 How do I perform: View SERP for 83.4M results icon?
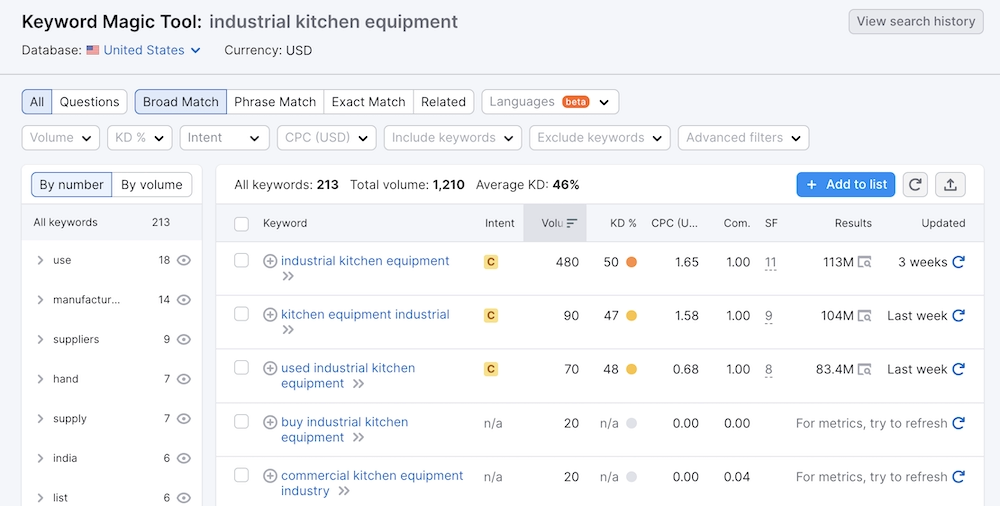click(865, 369)
